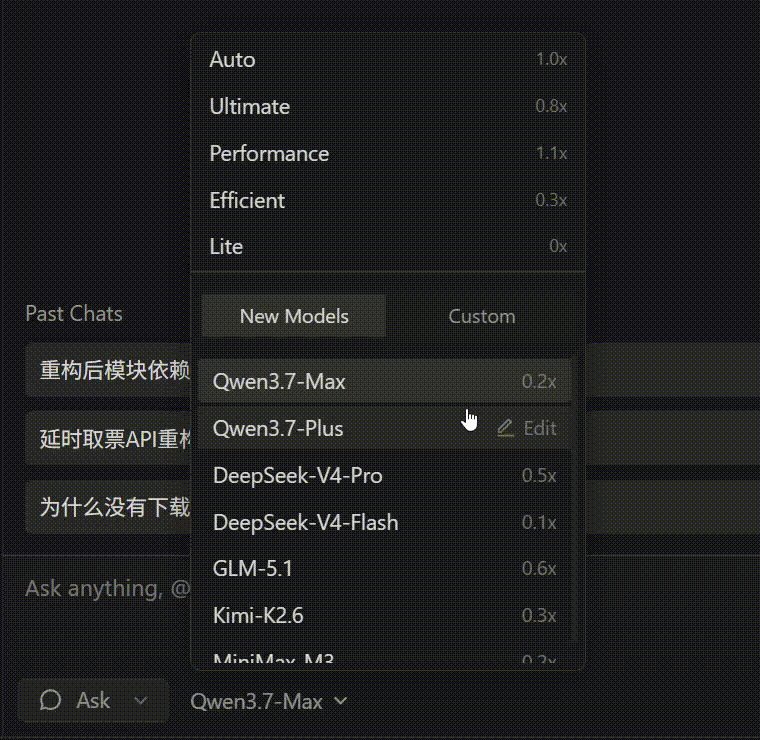Choose the Performance model option
This screenshot has width=760, height=740.
[388, 154]
